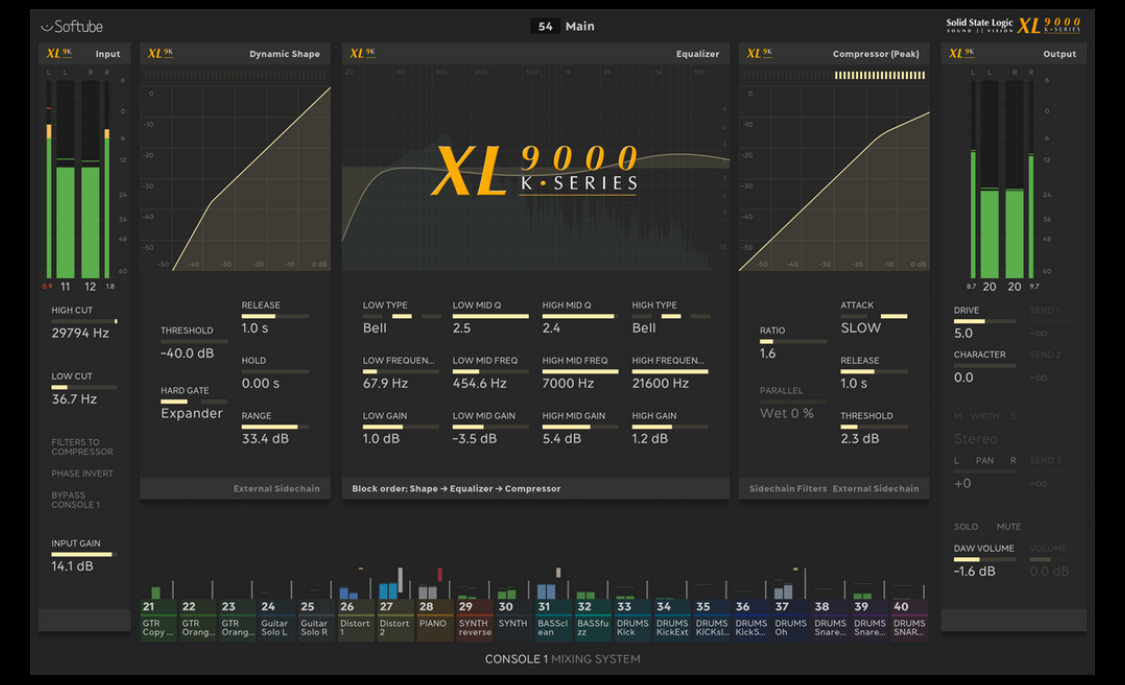
Task: Adjust the compressor Ratio slider
Action: (x=794, y=341)
